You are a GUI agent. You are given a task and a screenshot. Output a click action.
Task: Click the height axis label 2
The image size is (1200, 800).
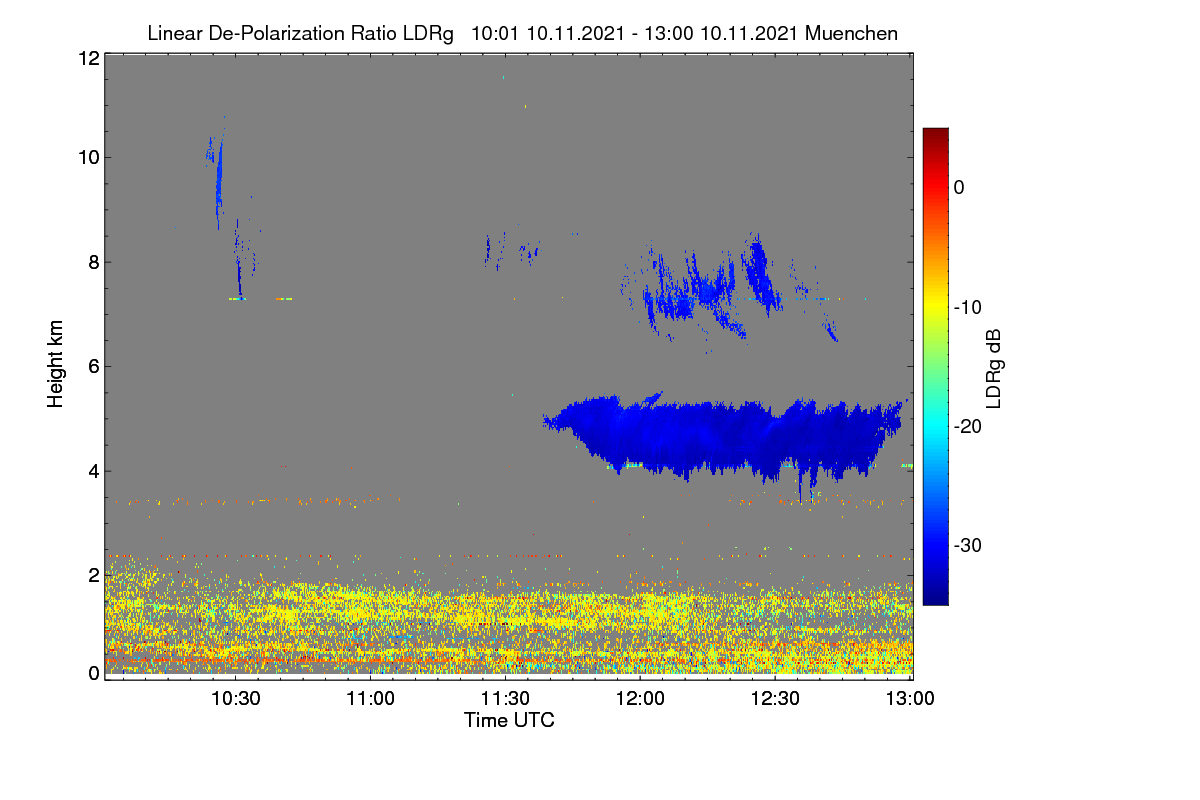(x=92, y=575)
